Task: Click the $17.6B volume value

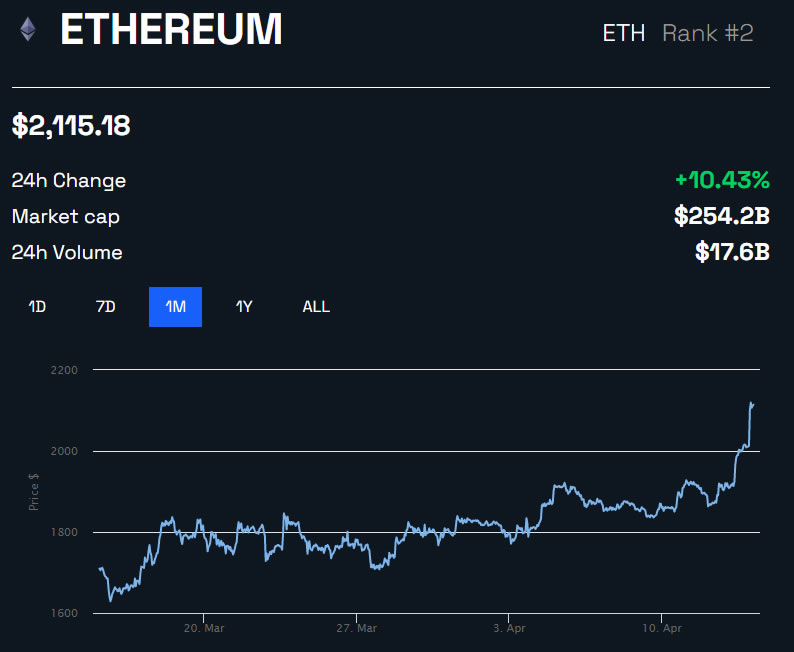Action: coord(732,252)
